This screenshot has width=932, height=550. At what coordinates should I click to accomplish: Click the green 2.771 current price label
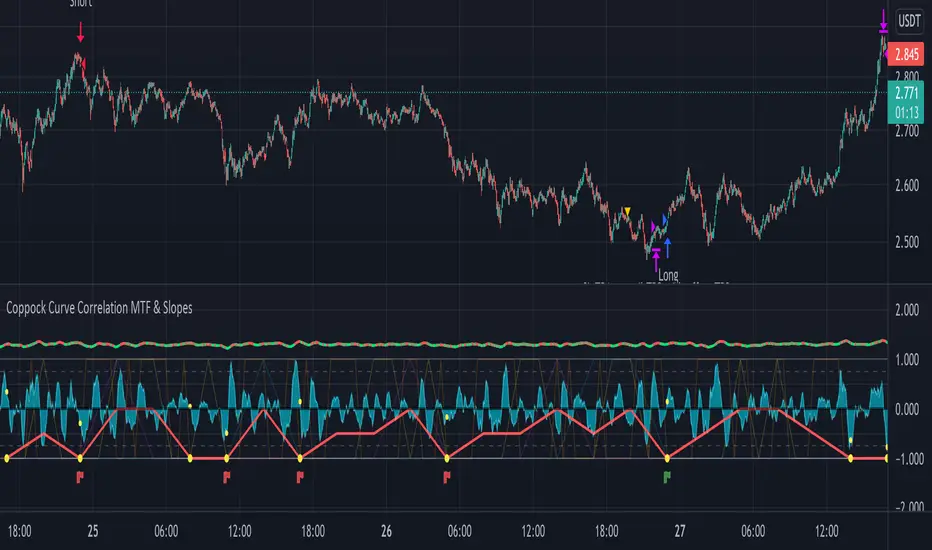coord(906,93)
